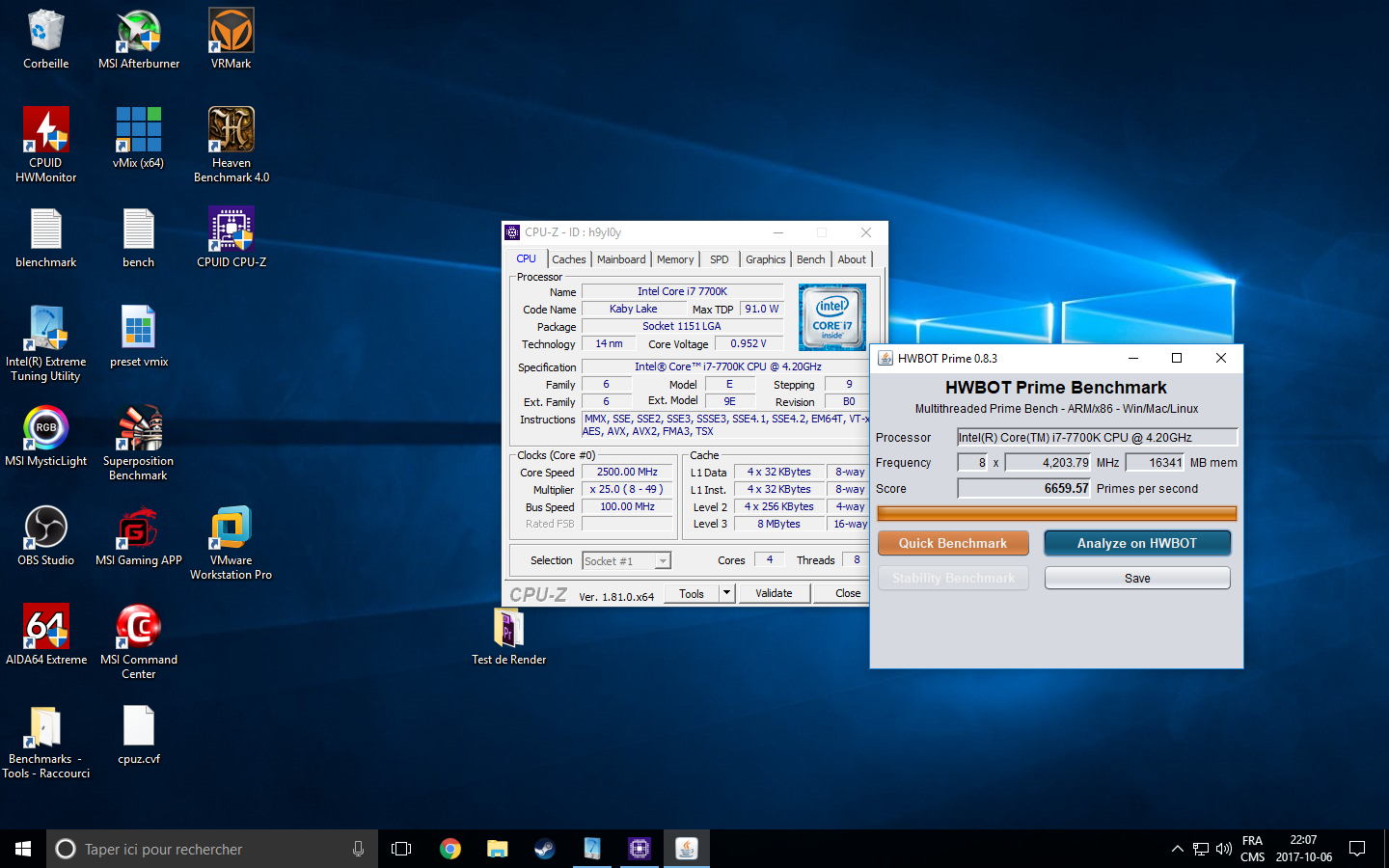Screen dimensions: 1389x868
Task: Click Save in HWBOT Prime
Action: (1137, 578)
